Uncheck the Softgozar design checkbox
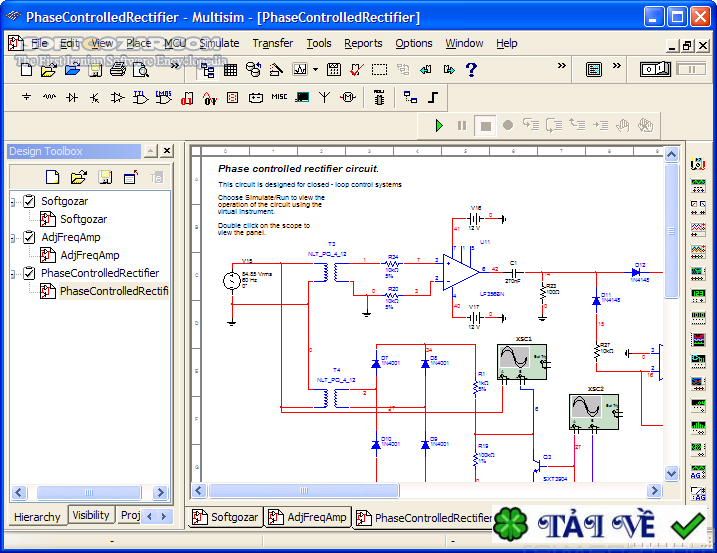Image resolution: width=717 pixels, height=553 pixels. click(x=29, y=201)
